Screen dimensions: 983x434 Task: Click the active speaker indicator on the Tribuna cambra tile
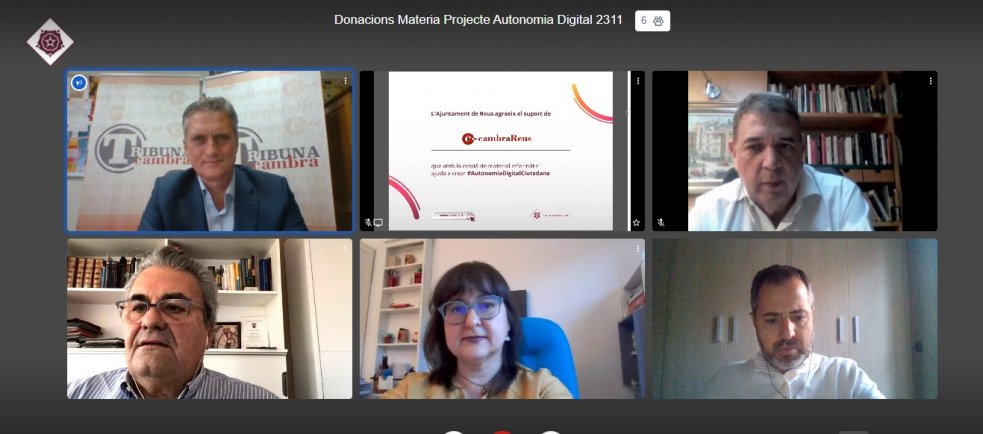tap(79, 83)
